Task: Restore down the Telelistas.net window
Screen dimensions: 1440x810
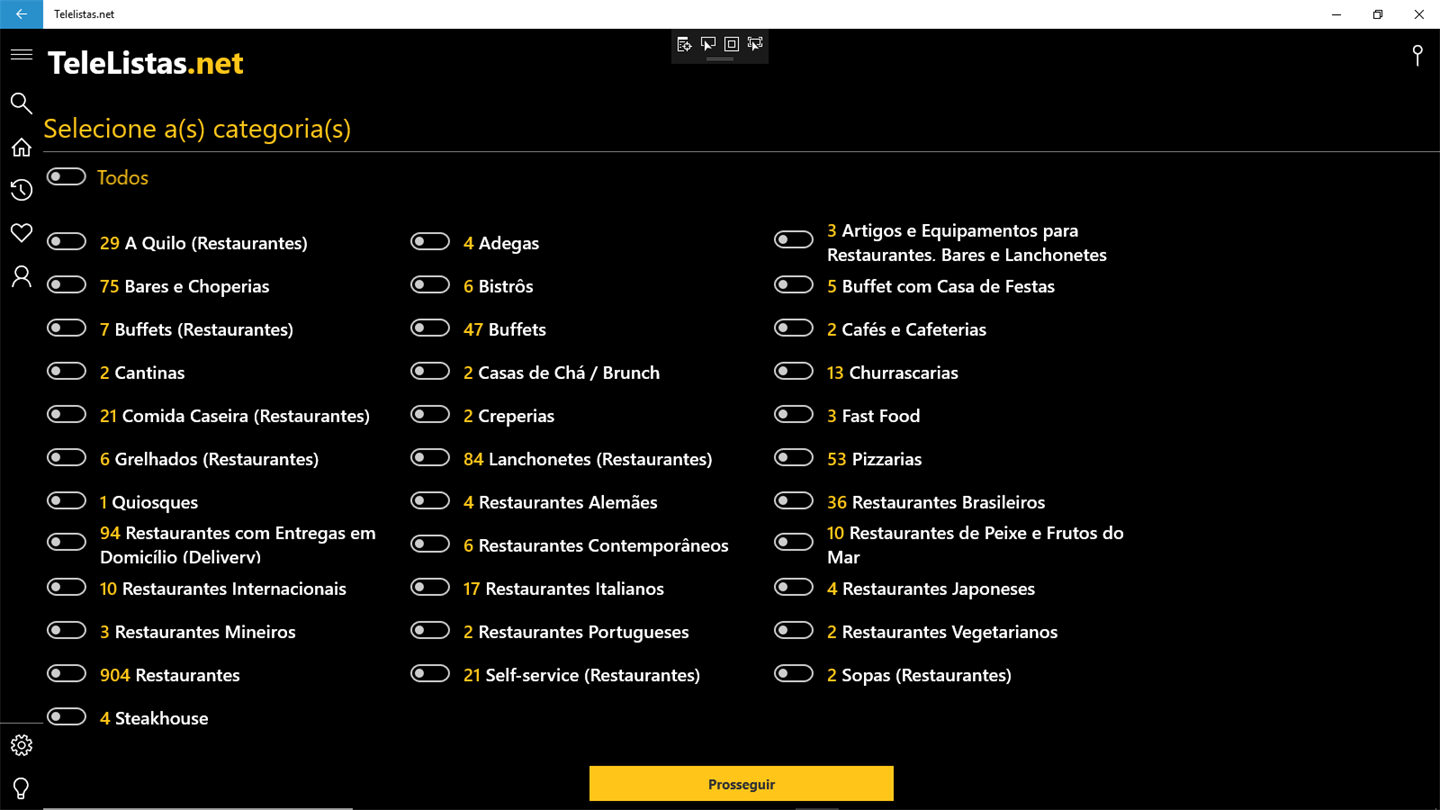Action: [x=1377, y=14]
